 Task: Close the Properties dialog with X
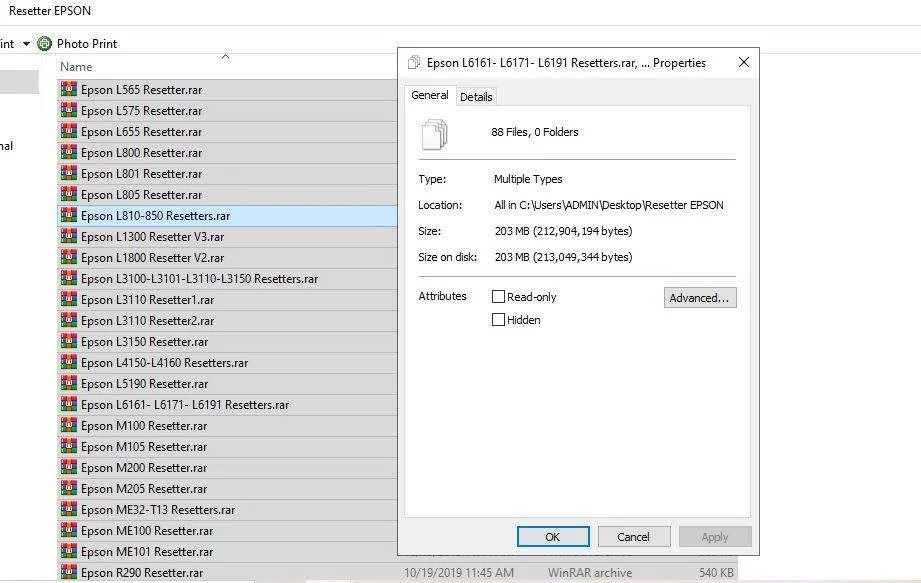(x=744, y=62)
